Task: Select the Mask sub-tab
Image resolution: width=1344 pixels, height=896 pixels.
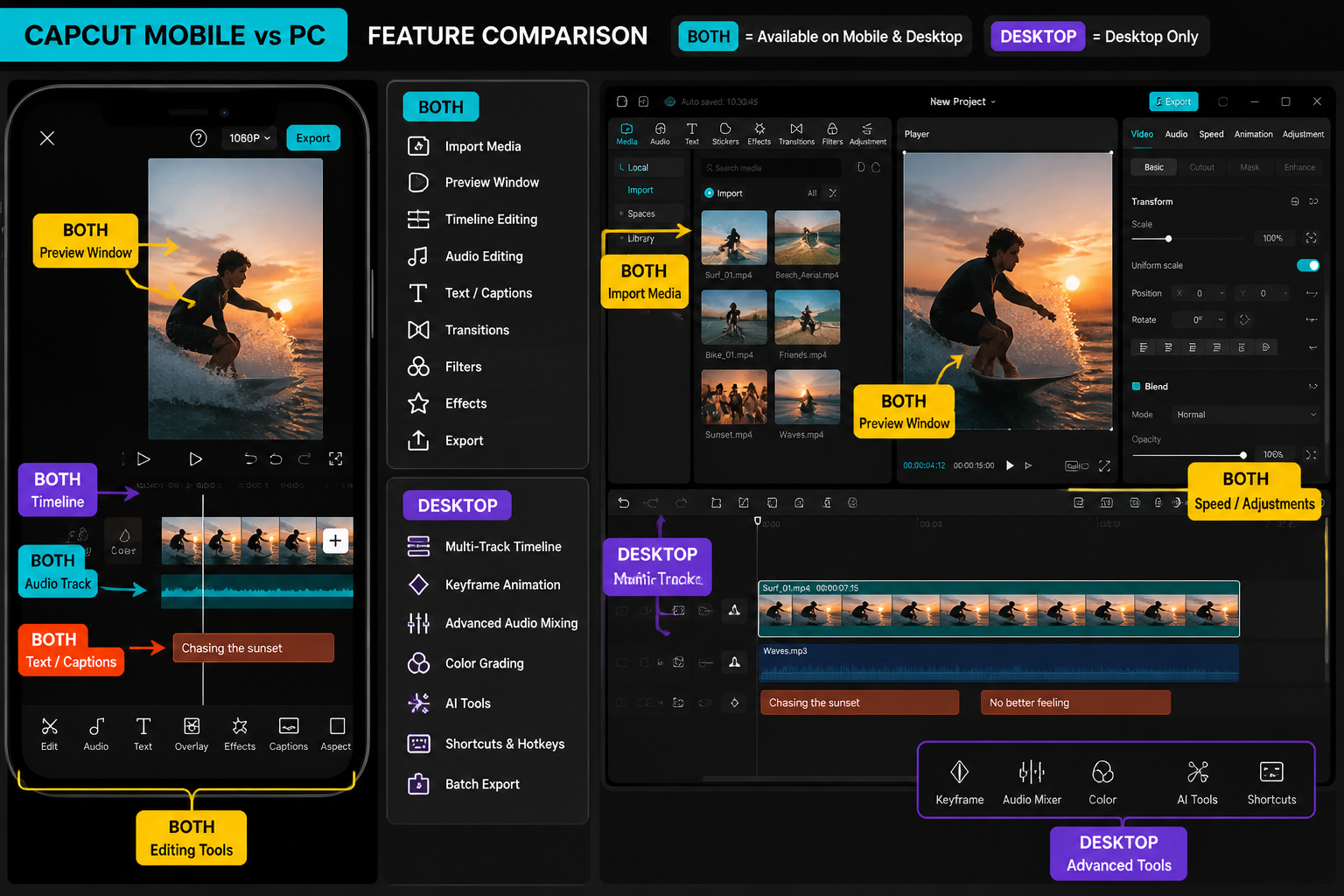Action: (1249, 167)
